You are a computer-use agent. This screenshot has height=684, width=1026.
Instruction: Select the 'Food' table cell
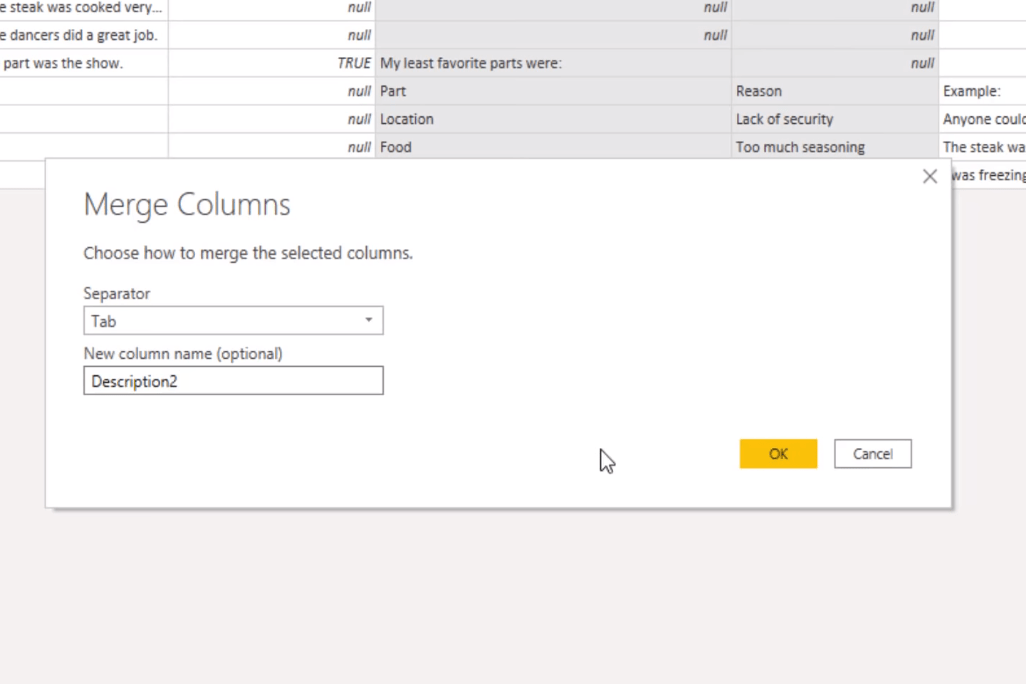tap(553, 147)
